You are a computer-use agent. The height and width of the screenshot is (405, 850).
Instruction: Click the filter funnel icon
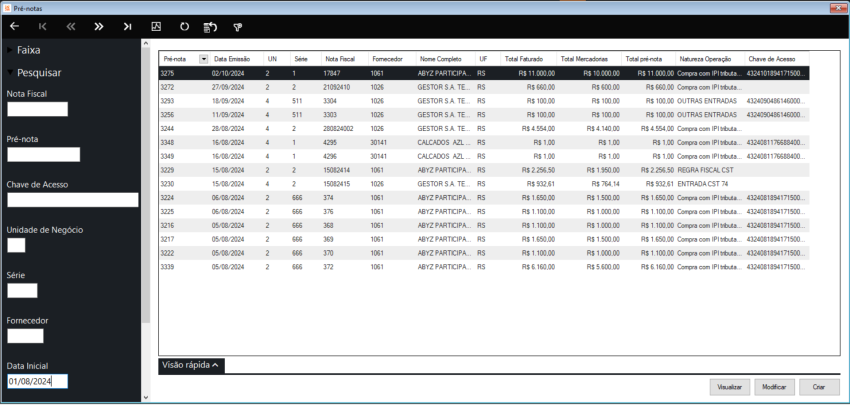tap(237, 27)
